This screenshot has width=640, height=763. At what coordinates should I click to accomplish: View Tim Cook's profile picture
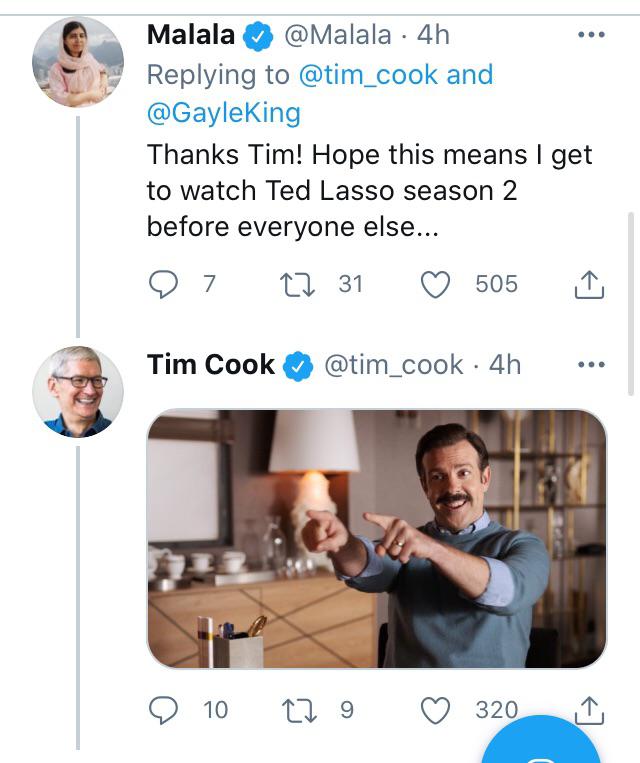pyautogui.click(x=78, y=392)
